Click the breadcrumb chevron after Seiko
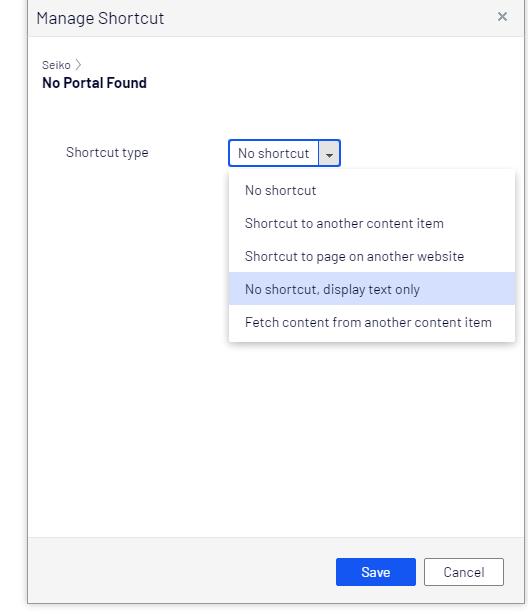Image resolution: width=528 pixels, height=614 pixels. [78, 65]
